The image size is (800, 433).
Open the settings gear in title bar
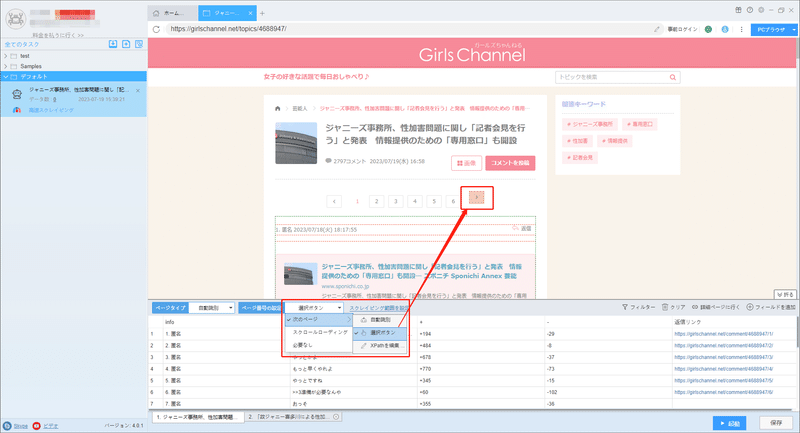761,10
